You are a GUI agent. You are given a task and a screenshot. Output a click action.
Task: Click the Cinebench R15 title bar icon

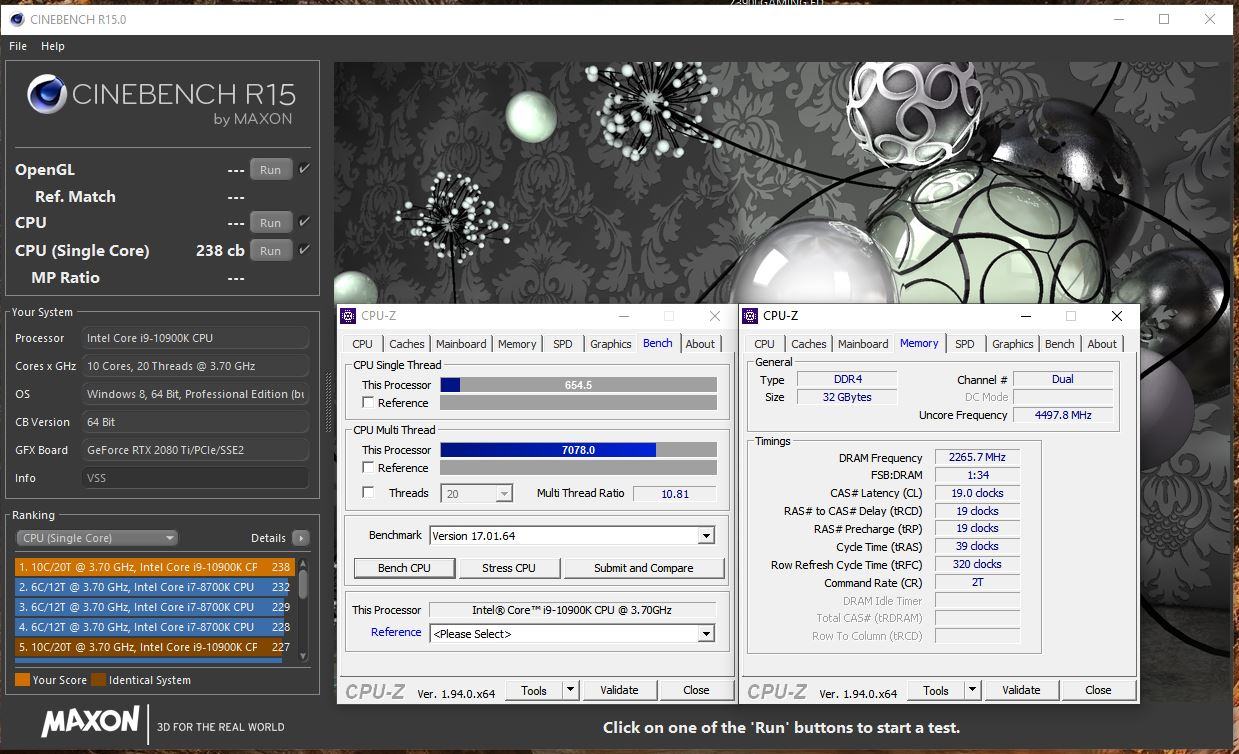[16, 19]
